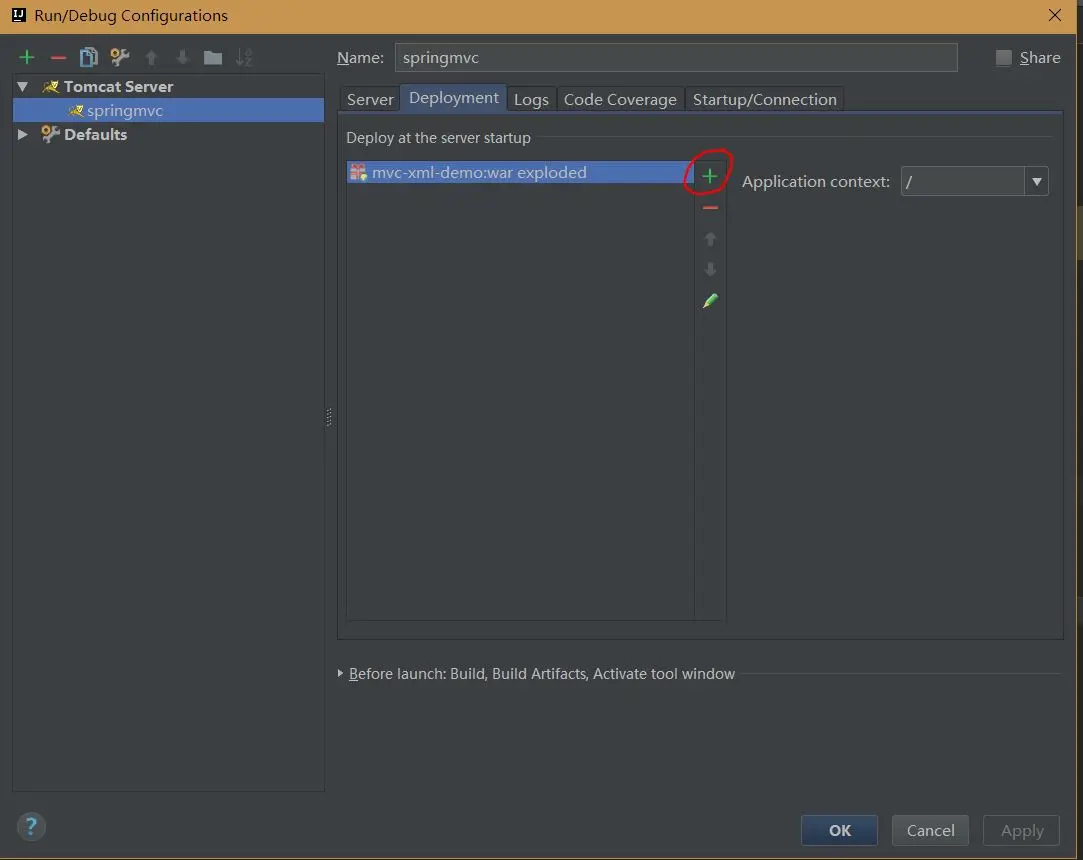Viewport: 1083px width, 860px height.
Task: Move configuration up in left toolbar
Action: 151,57
